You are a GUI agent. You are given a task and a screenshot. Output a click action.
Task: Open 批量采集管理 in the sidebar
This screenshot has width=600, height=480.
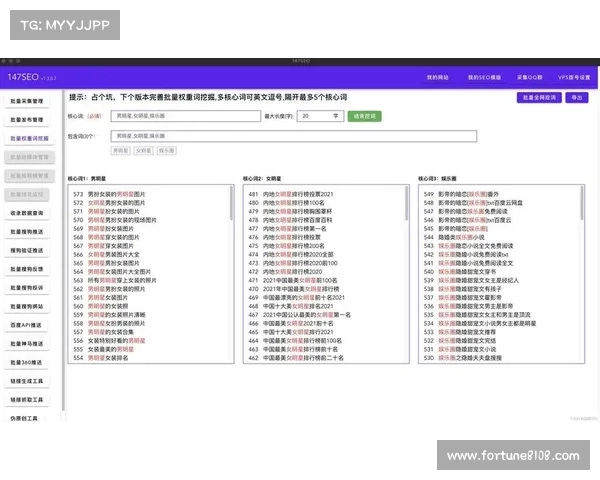[x=27, y=102]
